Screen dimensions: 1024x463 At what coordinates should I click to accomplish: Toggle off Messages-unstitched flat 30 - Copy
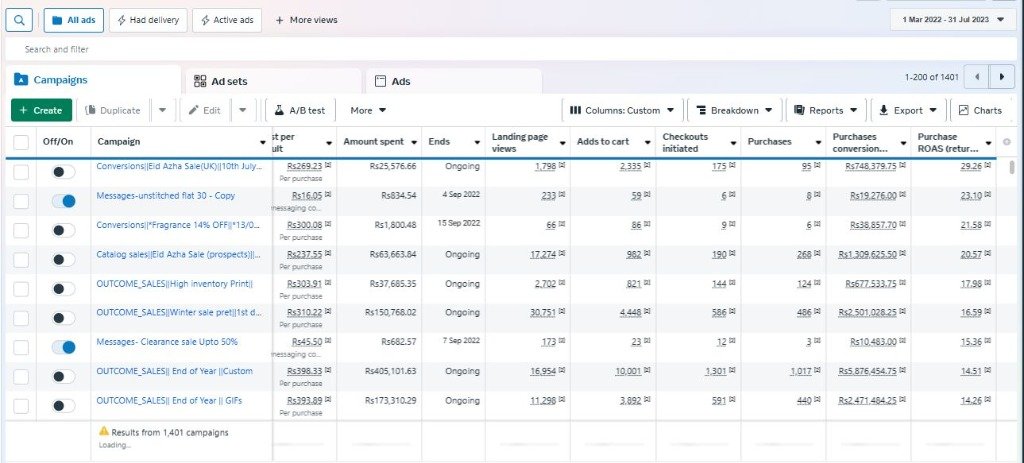pyautogui.click(x=63, y=201)
